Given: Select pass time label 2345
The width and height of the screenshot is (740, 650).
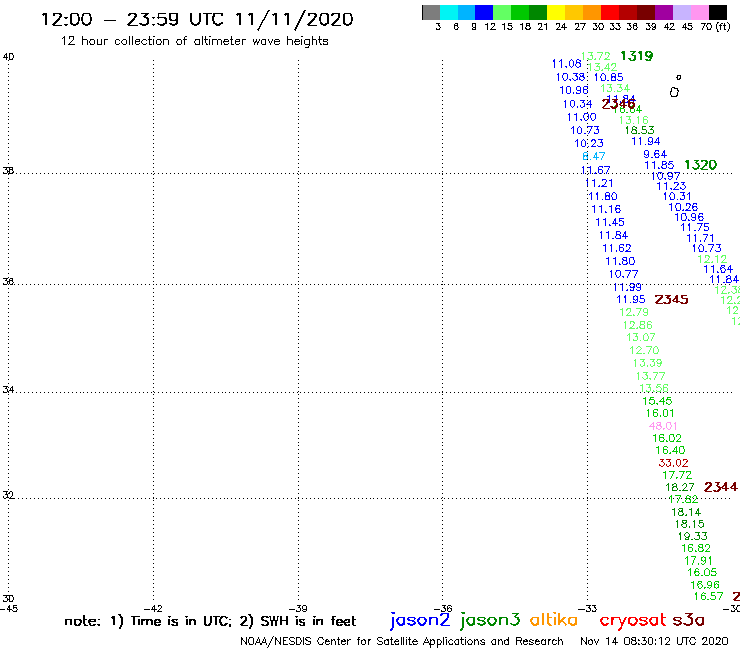Looking at the screenshot, I should tap(672, 299).
